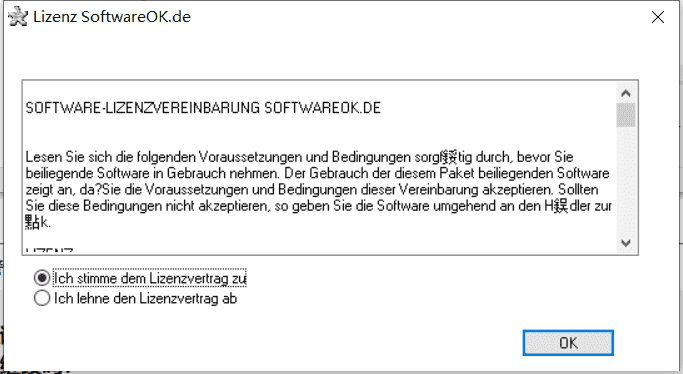Click the SoftwareOK star icon in title bar
The image size is (683, 374).
(18, 17)
